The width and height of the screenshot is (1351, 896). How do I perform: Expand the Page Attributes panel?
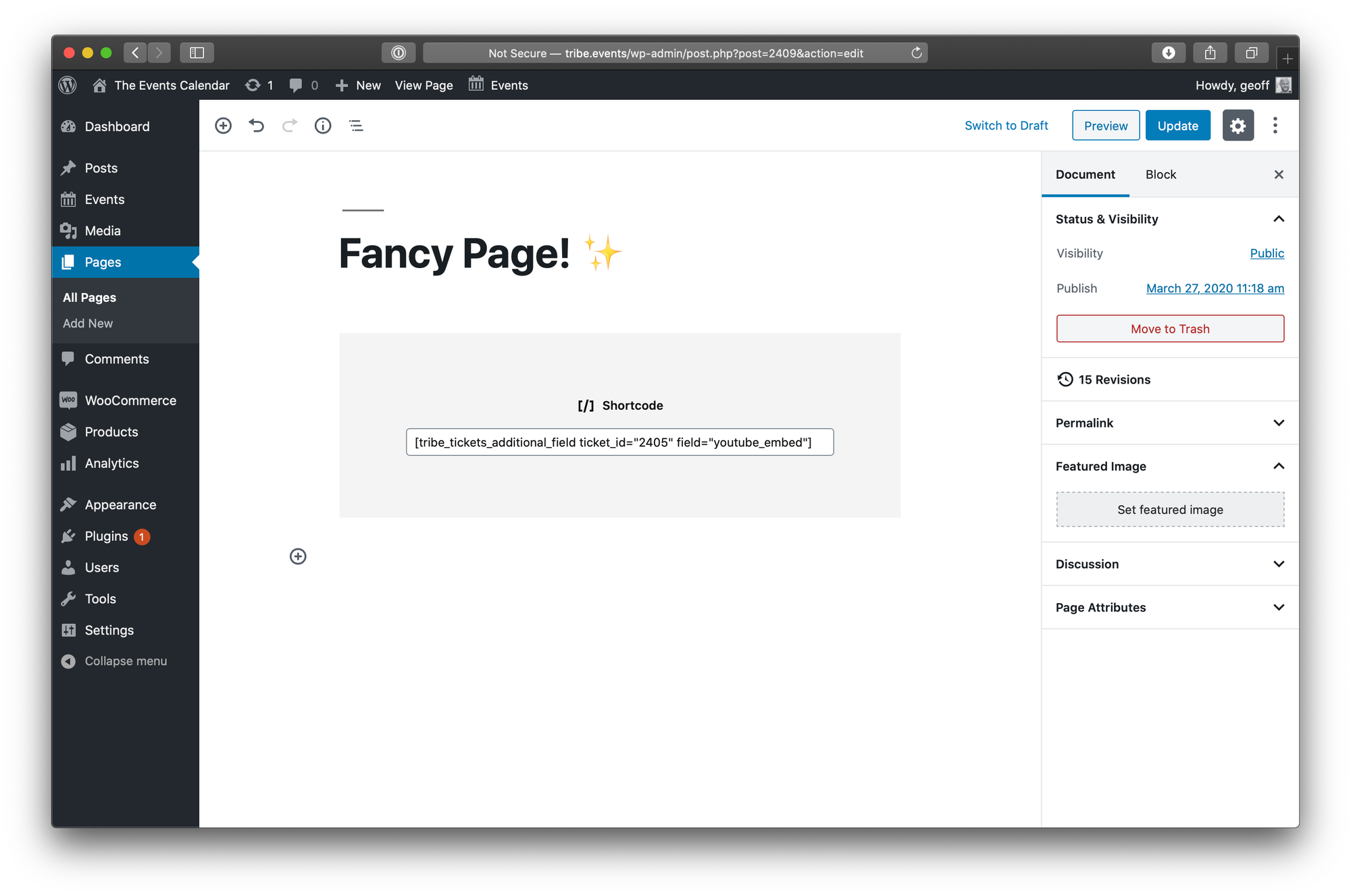[1278, 607]
